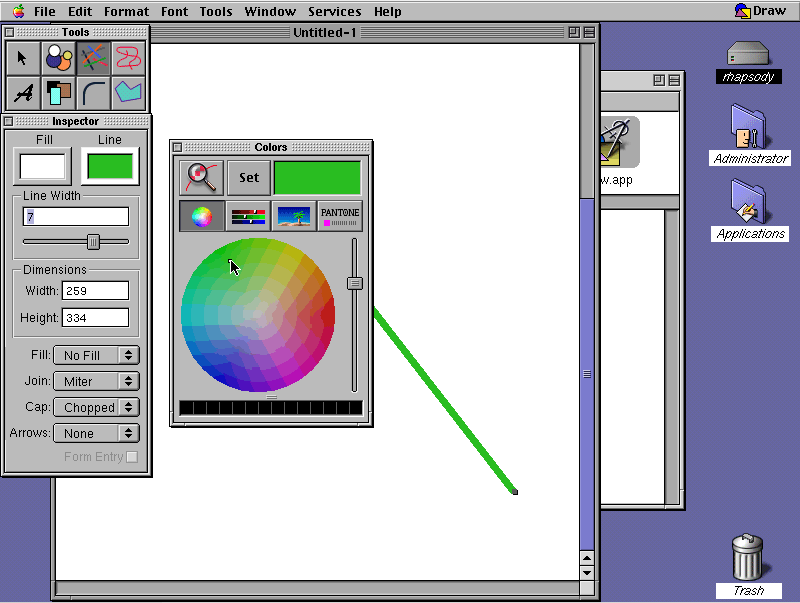Viewport: 800px width, 603px height.
Task: Click the collapse box of Untitled-1 window
Action: pos(589,33)
